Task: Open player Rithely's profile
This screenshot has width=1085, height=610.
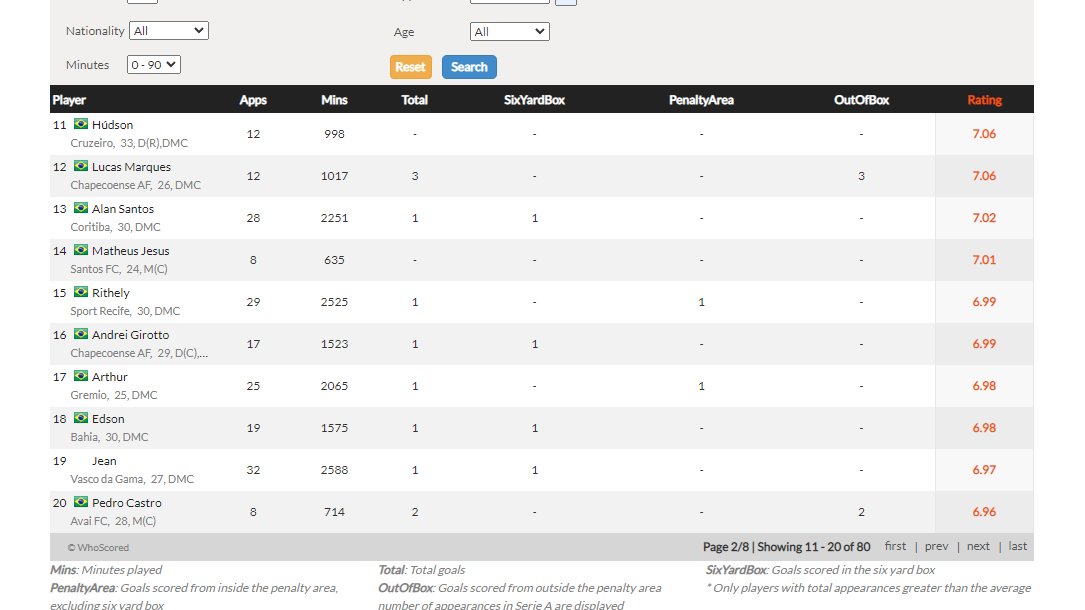Action: 111,293
